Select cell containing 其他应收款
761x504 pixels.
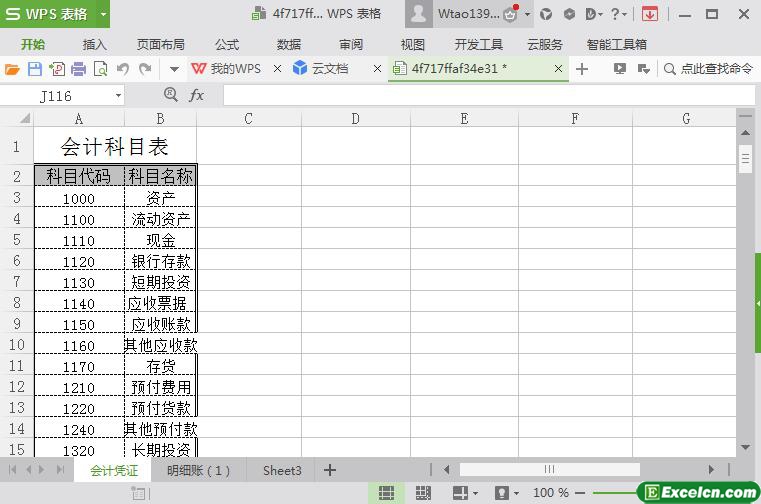tap(161, 345)
